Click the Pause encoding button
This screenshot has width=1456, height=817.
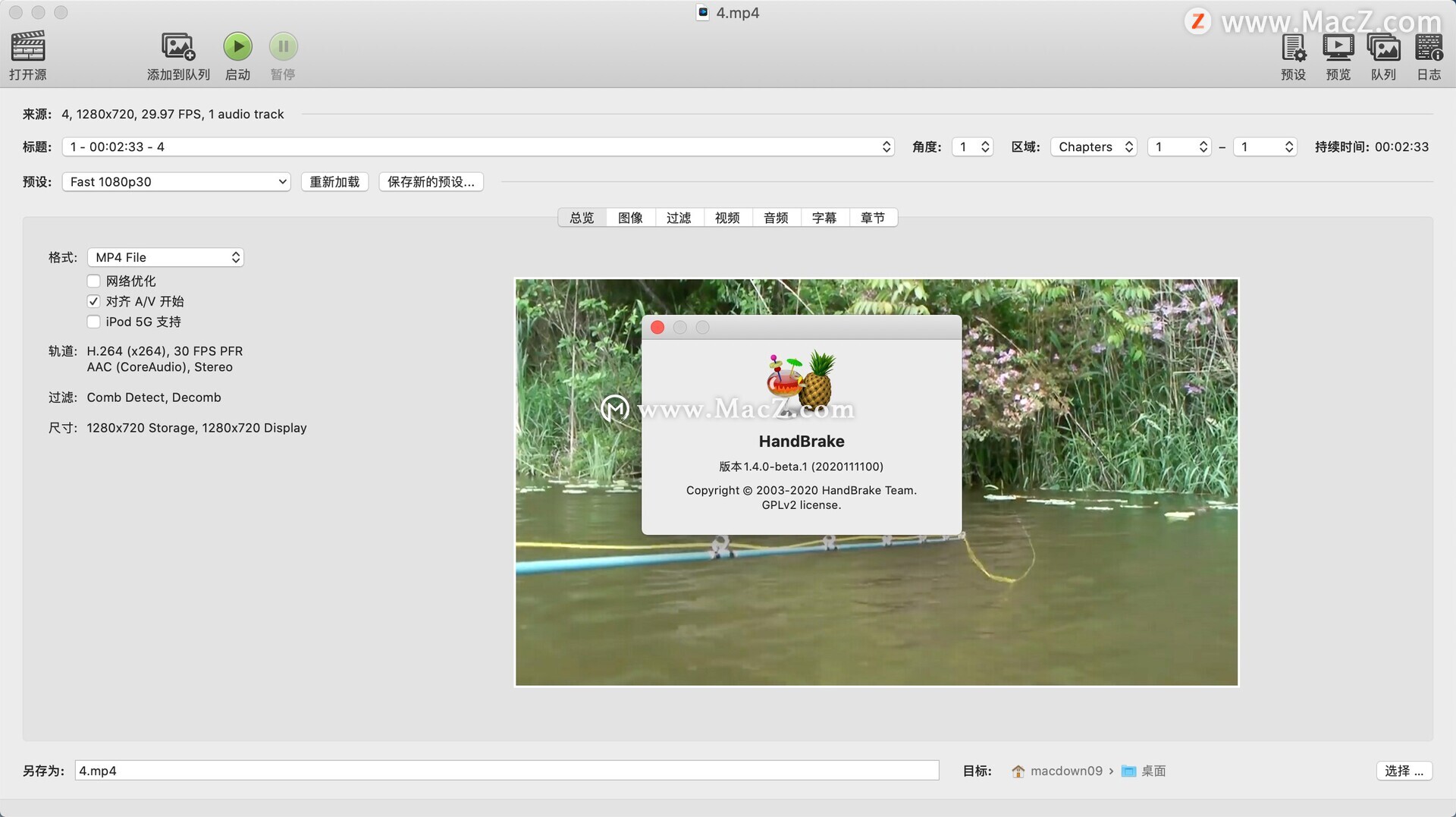point(283,46)
